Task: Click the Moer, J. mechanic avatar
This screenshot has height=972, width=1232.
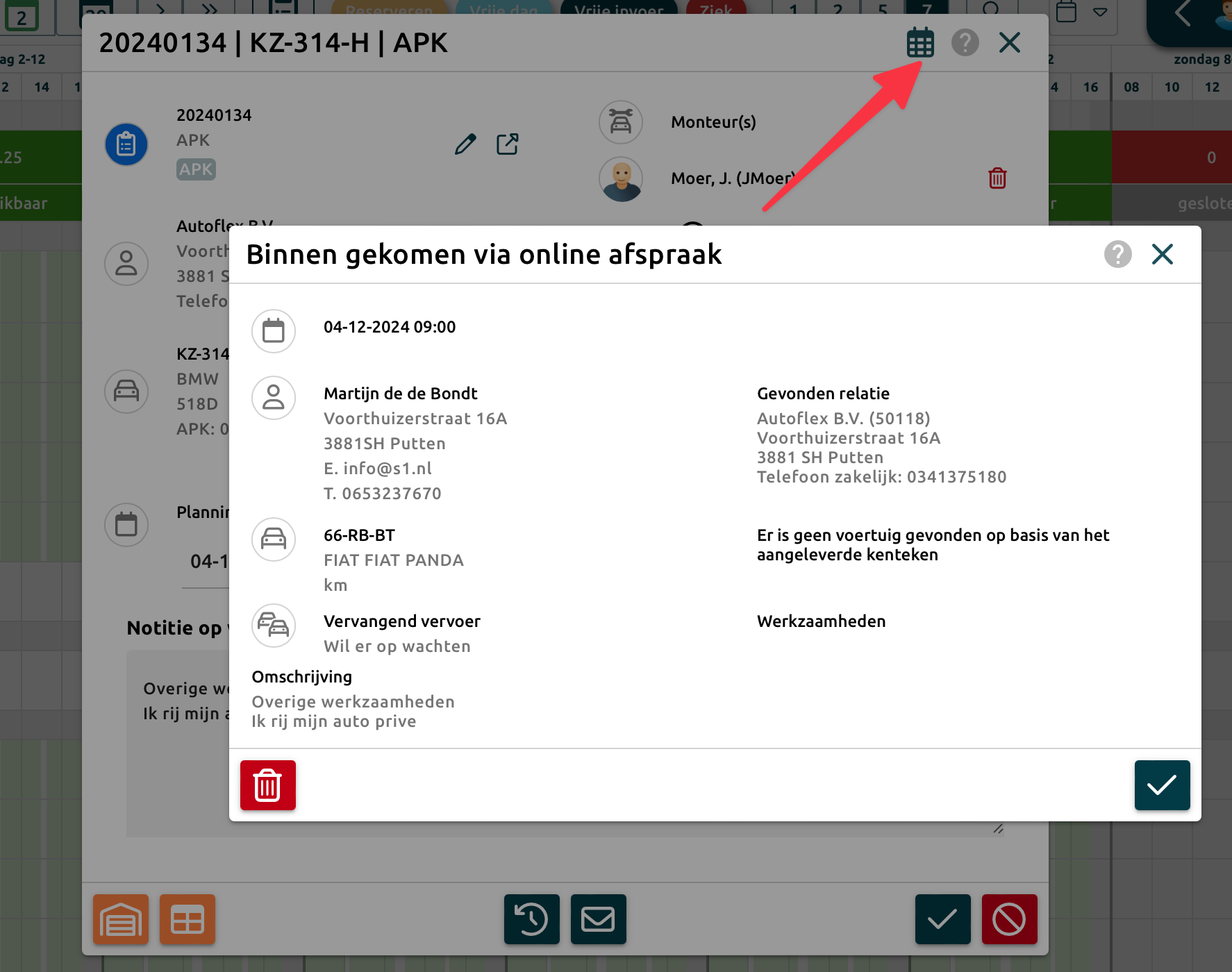Action: click(x=621, y=179)
